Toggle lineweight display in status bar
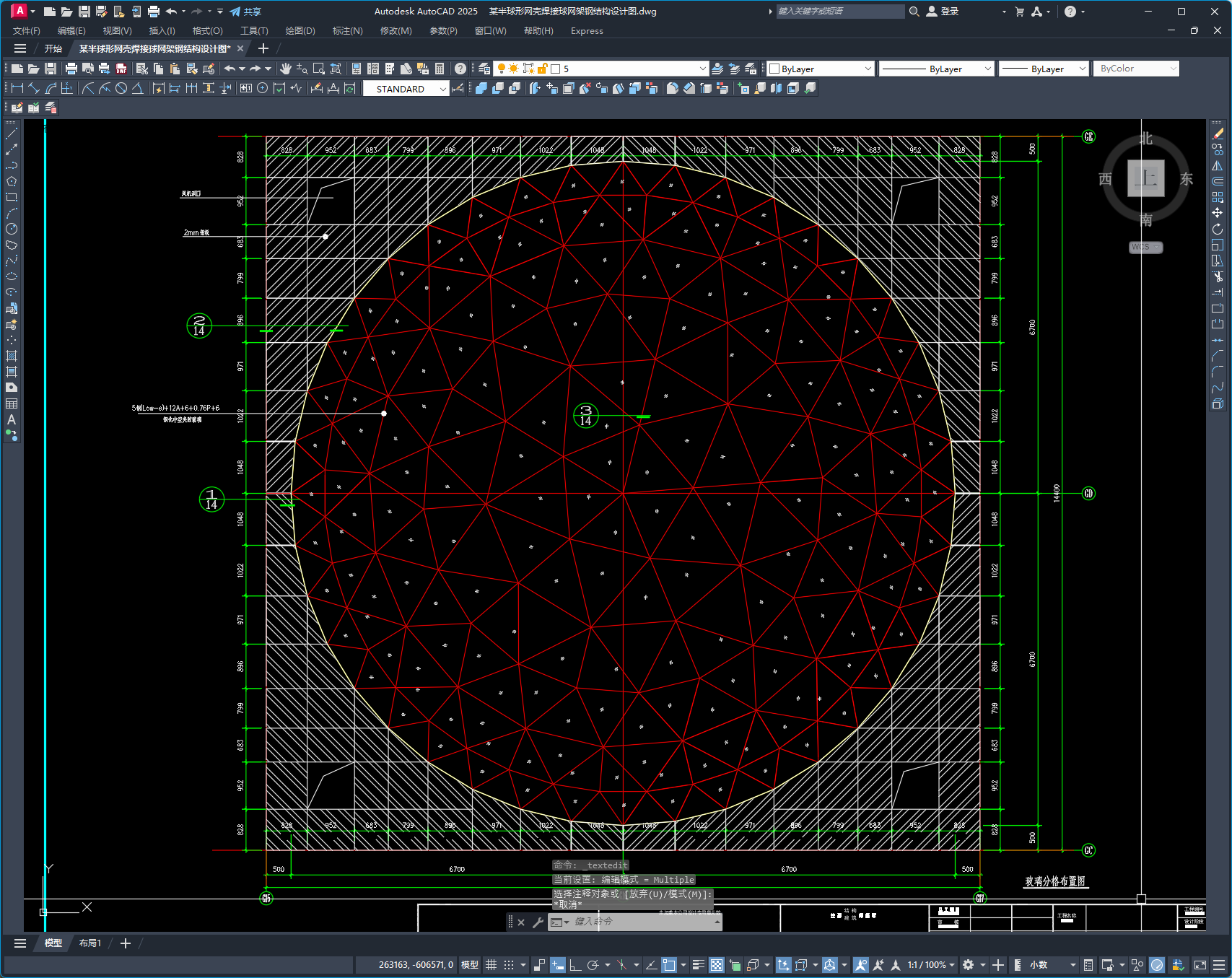 [698, 965]
